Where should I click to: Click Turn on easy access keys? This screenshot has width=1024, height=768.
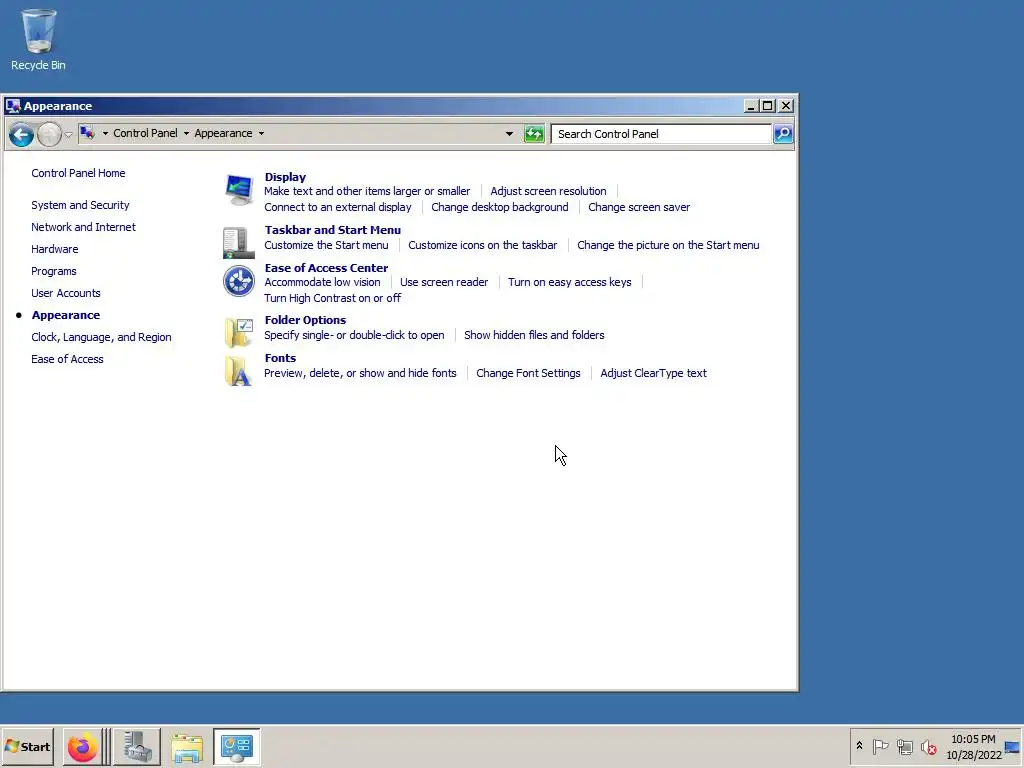click(x=570, y=282)
